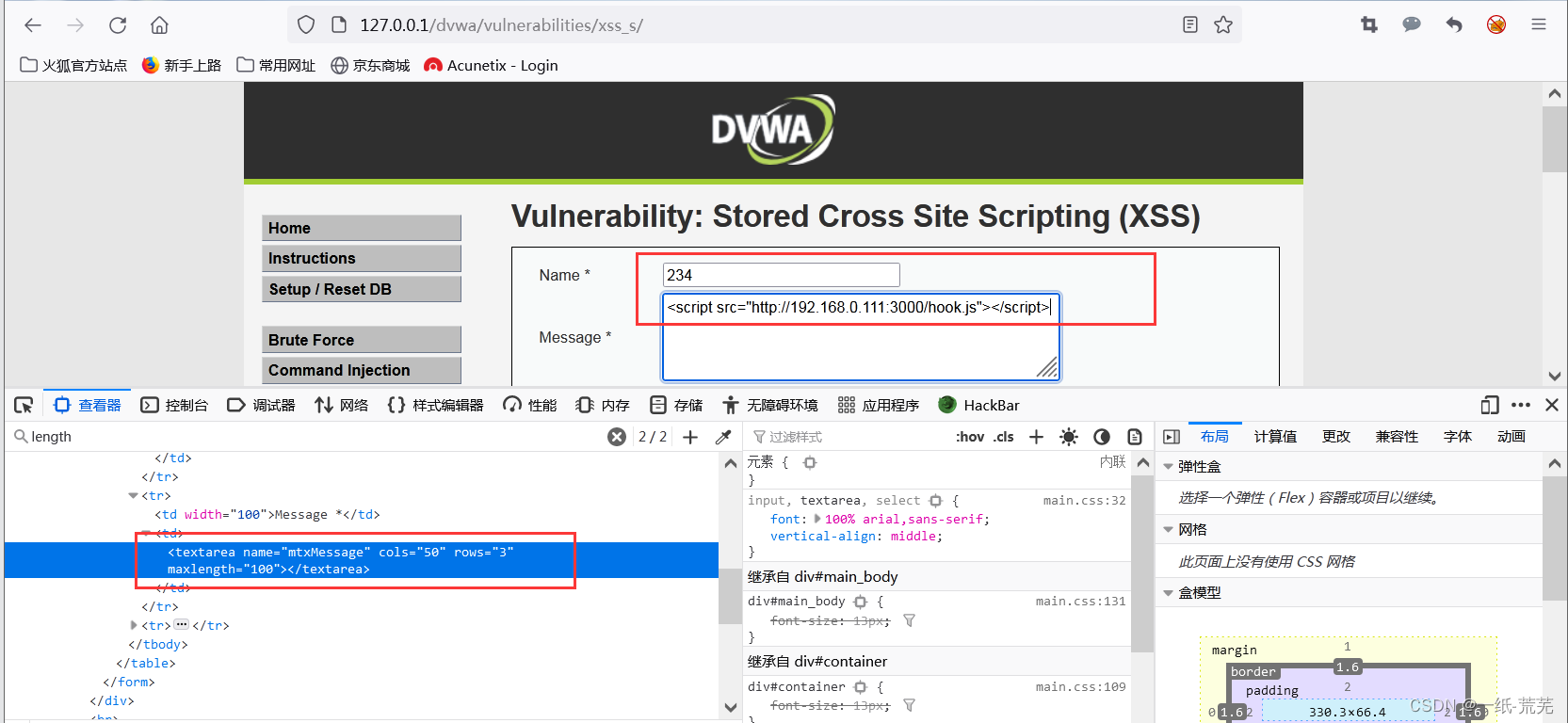Add a new CSS rule plus icon
The width and height of the screenshot is (1568, 723).
1036,437
